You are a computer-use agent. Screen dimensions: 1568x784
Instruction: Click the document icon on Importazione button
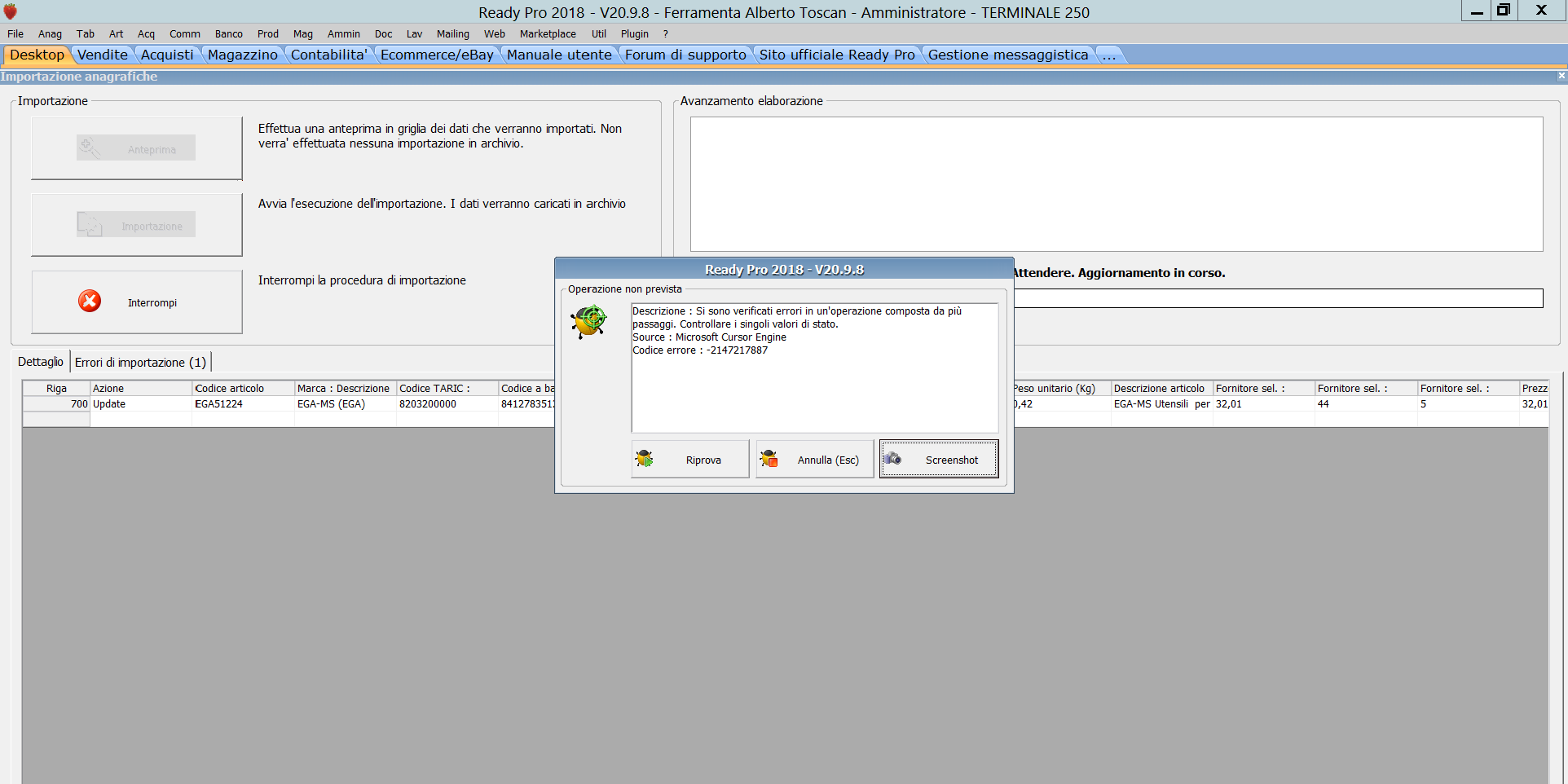click(x=90, y=225)
